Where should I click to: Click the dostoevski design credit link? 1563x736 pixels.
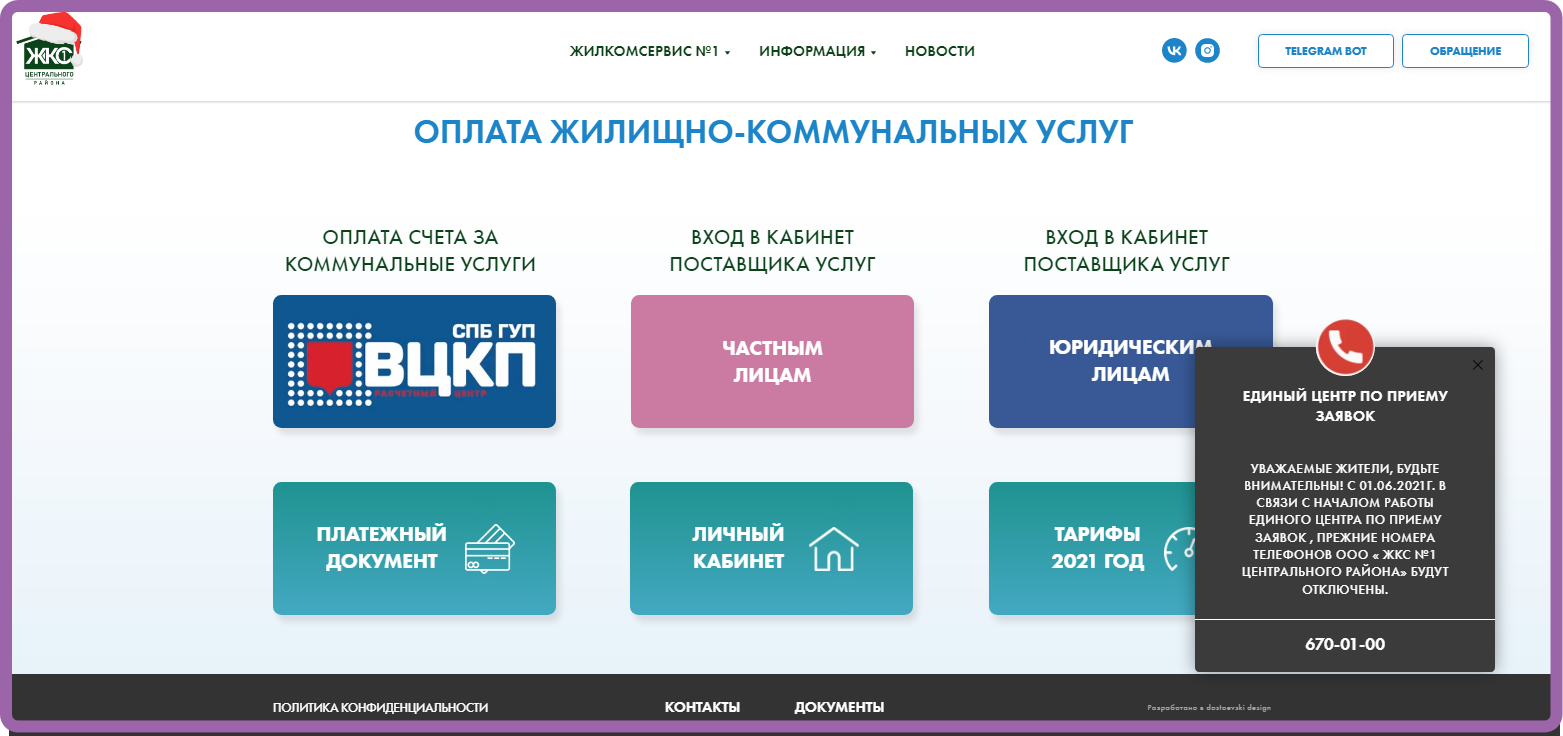[1209, 707]
